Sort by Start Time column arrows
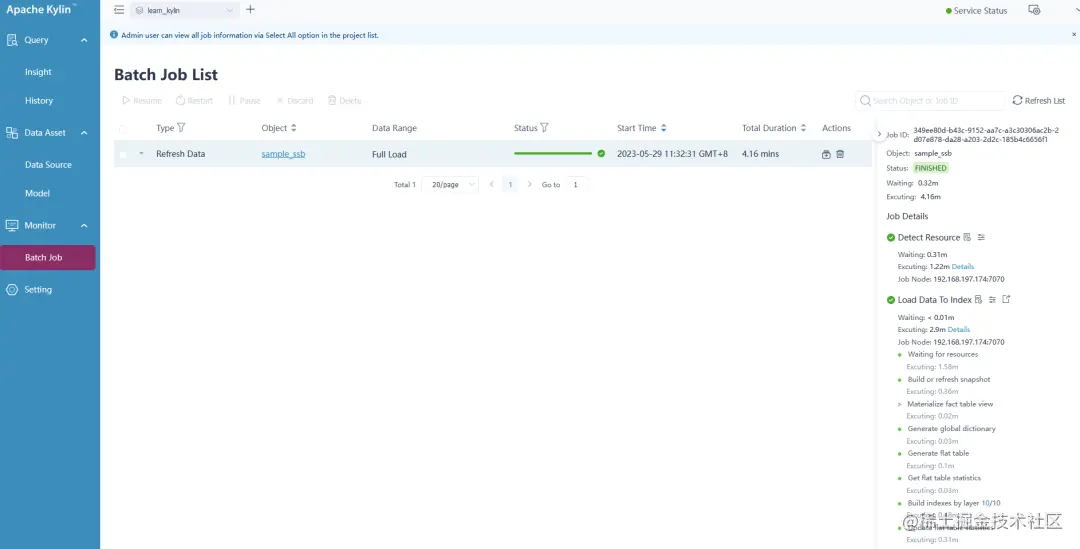The width and height of the screenshot is (1080, 549). tap(663, 128)
